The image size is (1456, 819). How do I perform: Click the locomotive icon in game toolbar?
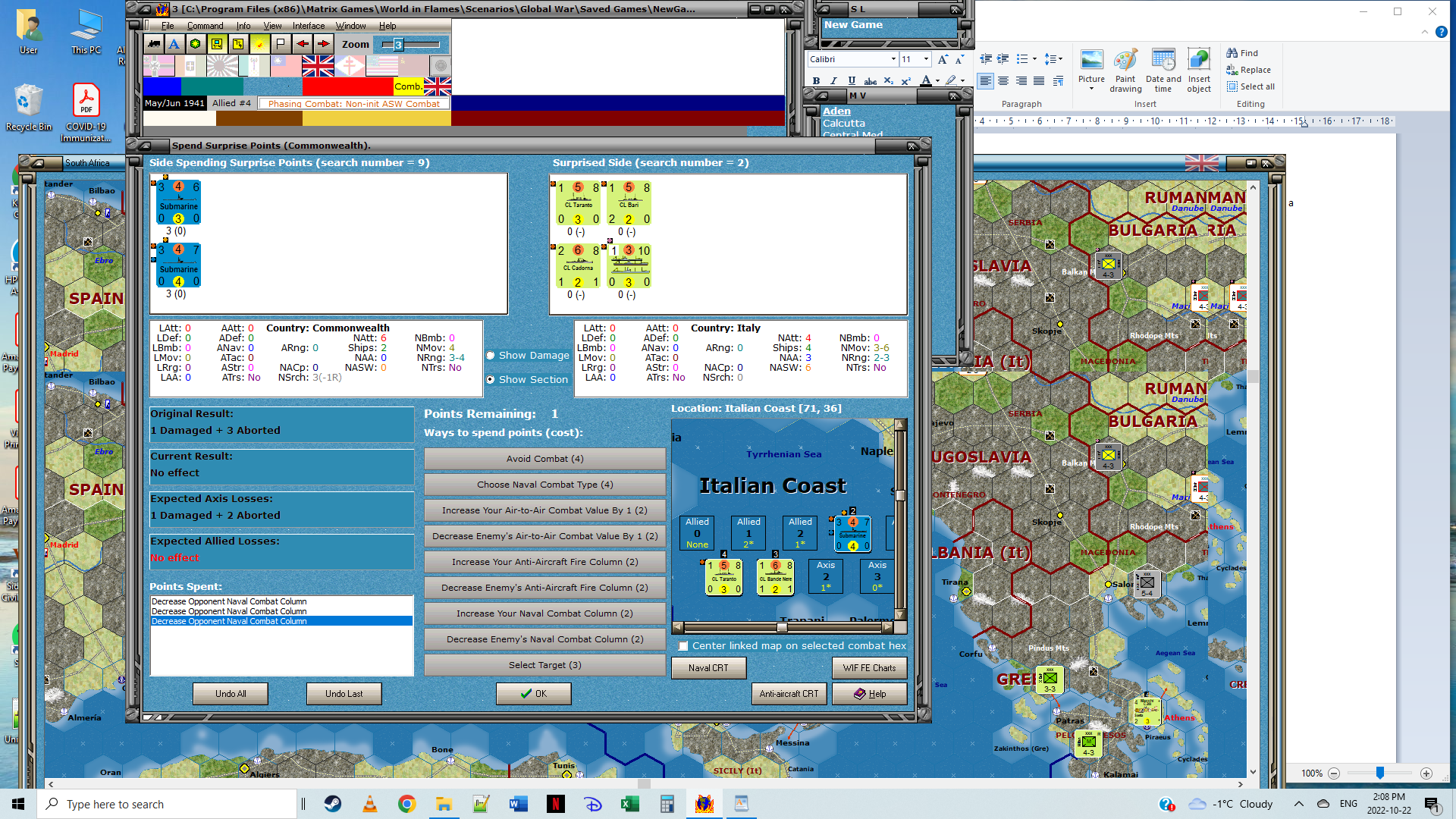(155, 44)
